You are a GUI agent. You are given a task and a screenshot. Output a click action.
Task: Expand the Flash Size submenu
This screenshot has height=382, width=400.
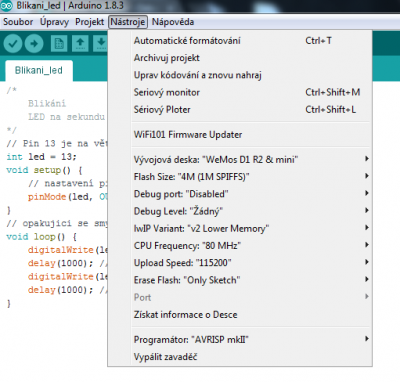(252, 176)
